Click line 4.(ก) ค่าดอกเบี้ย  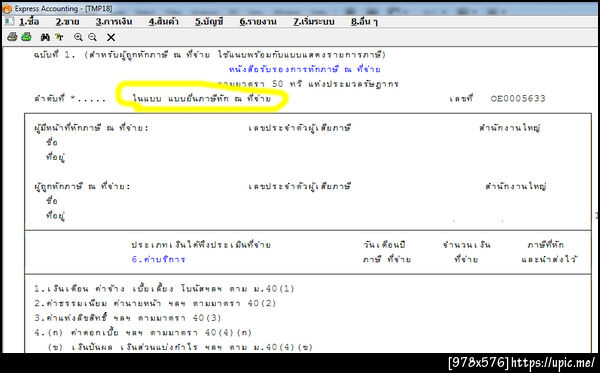coord(143,332)
